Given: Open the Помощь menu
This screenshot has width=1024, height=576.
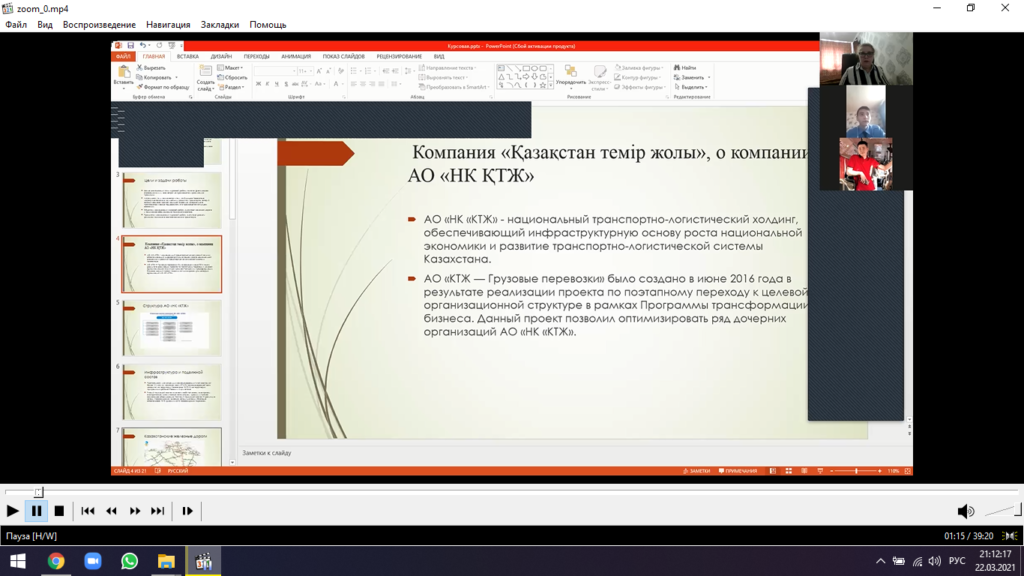Looking at the screenshot, I should click(268, 25).
